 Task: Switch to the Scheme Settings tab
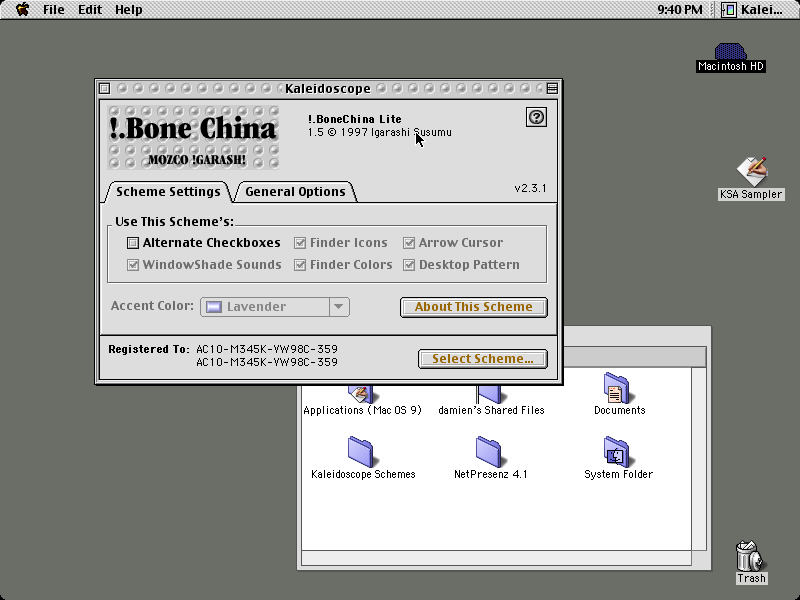point(168,192)
